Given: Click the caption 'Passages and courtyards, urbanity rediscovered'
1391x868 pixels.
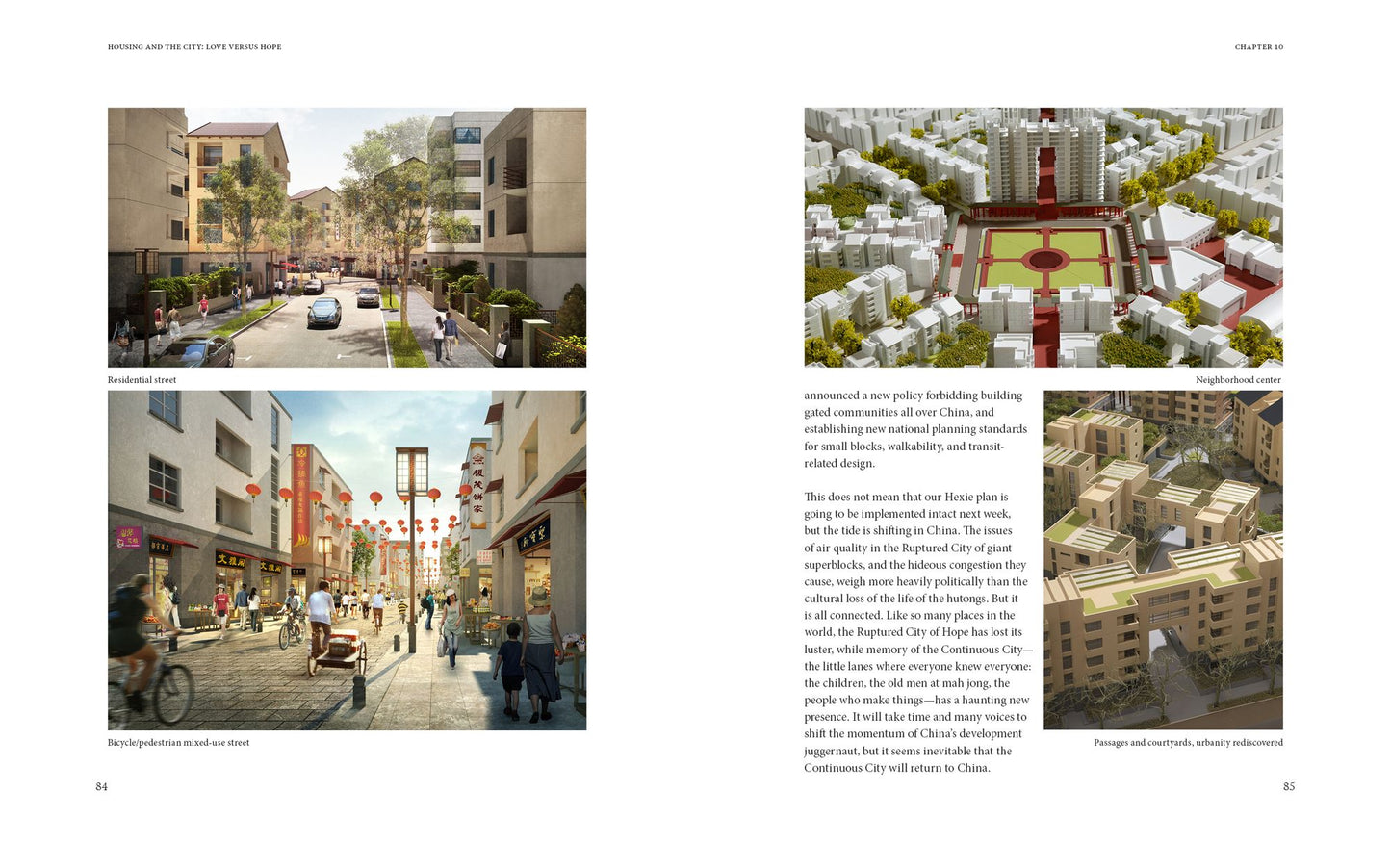Looking at the screenshot, I should click(1188, 743).
